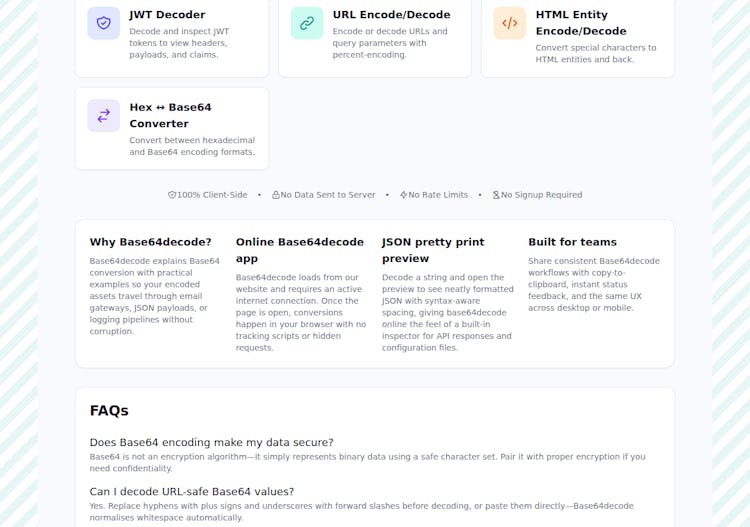Expand the URL-safe Base64 FAQ question
The image size is (750, 527).
tap(191, 491)
